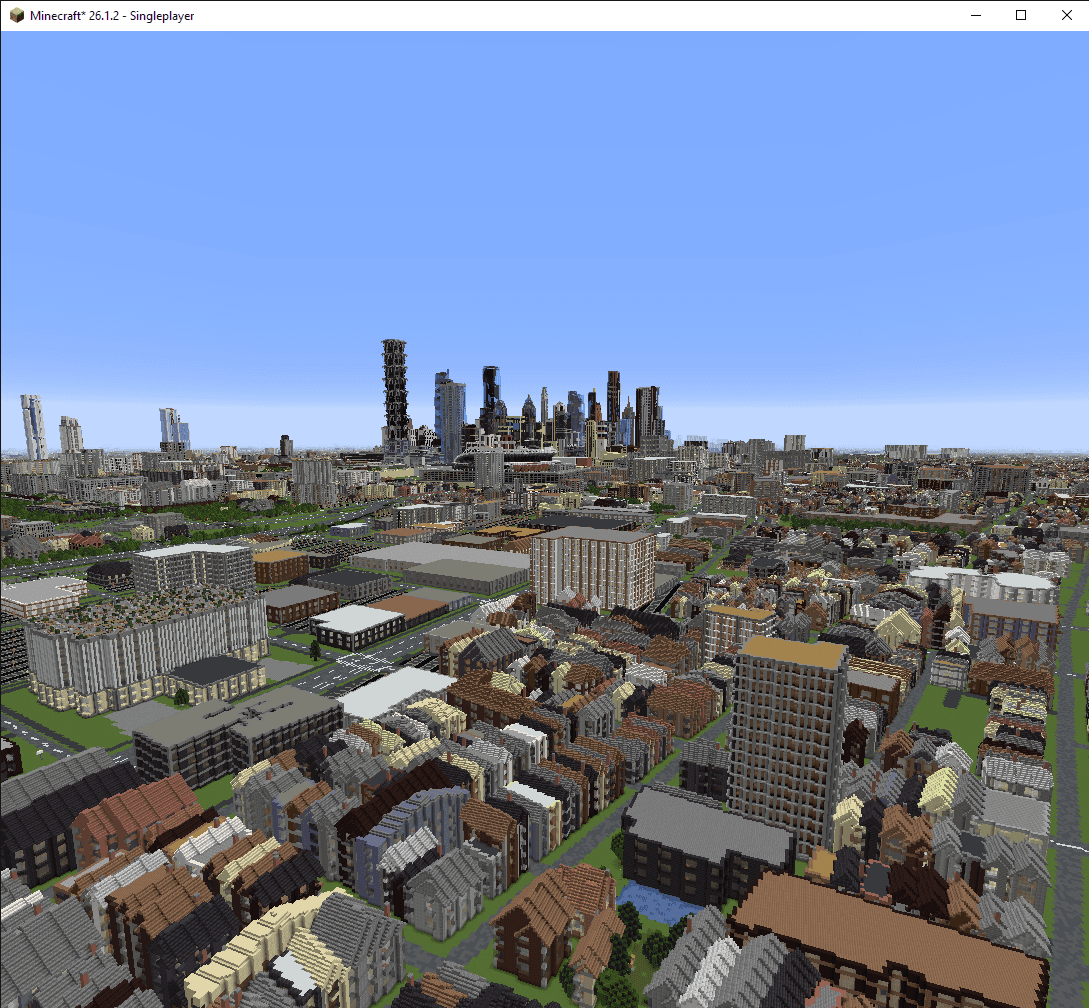1089x1008 pixels.
Task: Maximize the Minecraft window
Action: click(x=1021, y=15)
